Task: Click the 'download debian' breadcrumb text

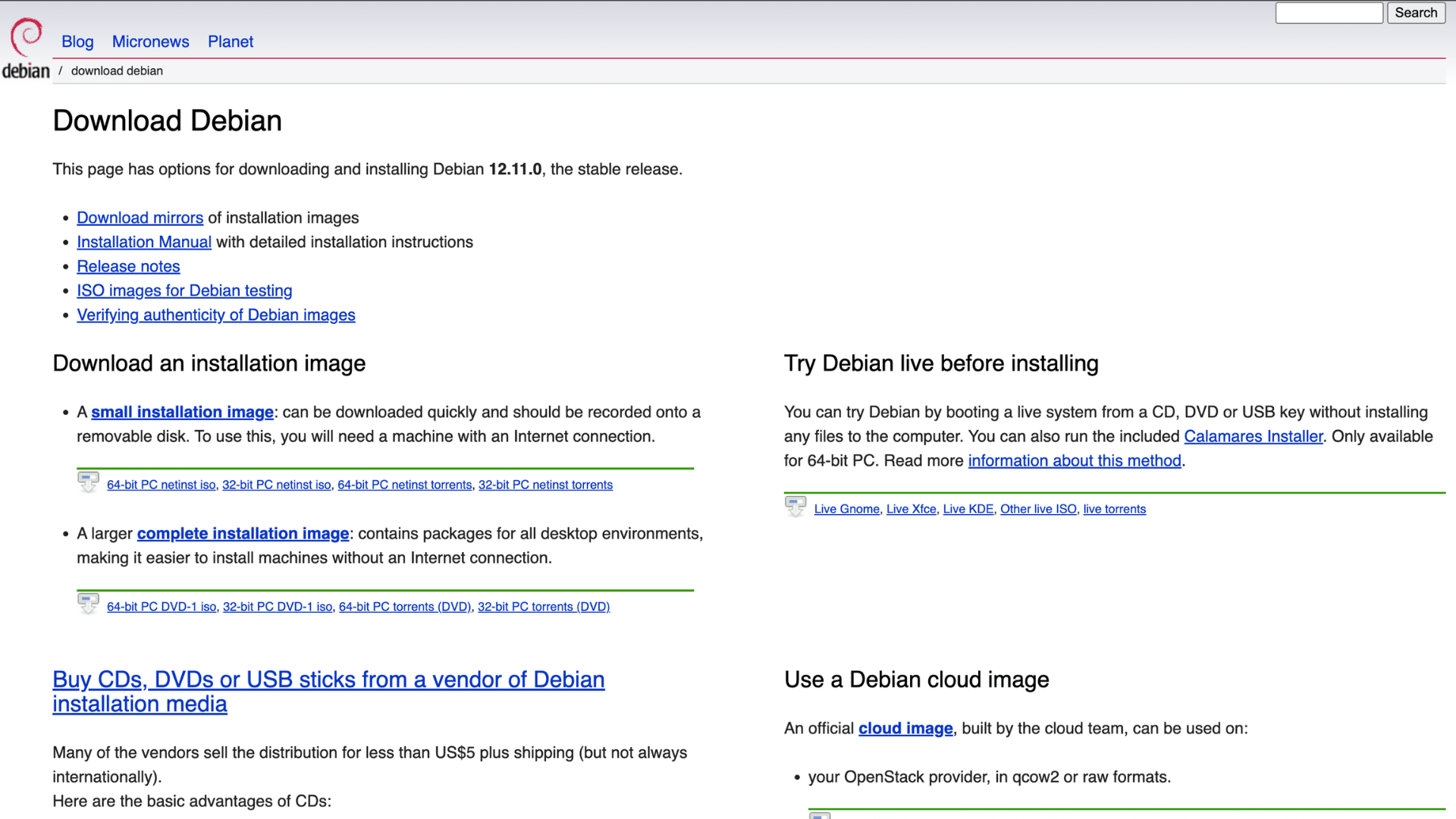Action: 117,71
